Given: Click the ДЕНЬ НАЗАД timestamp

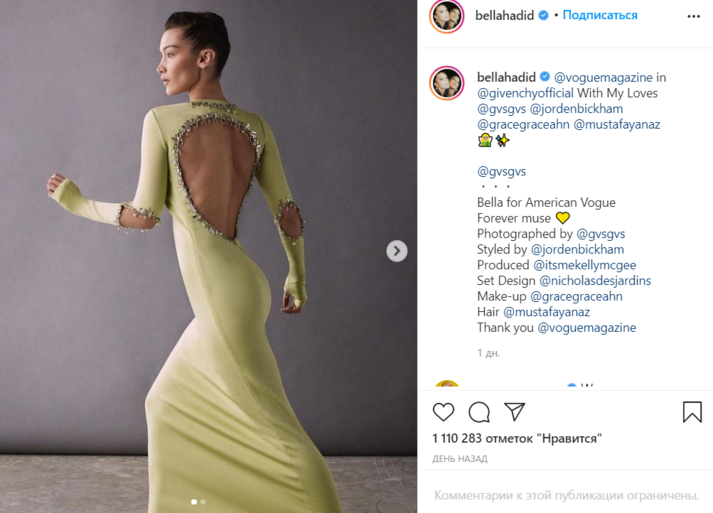Looking at the screenshot, I should (460, 459).
